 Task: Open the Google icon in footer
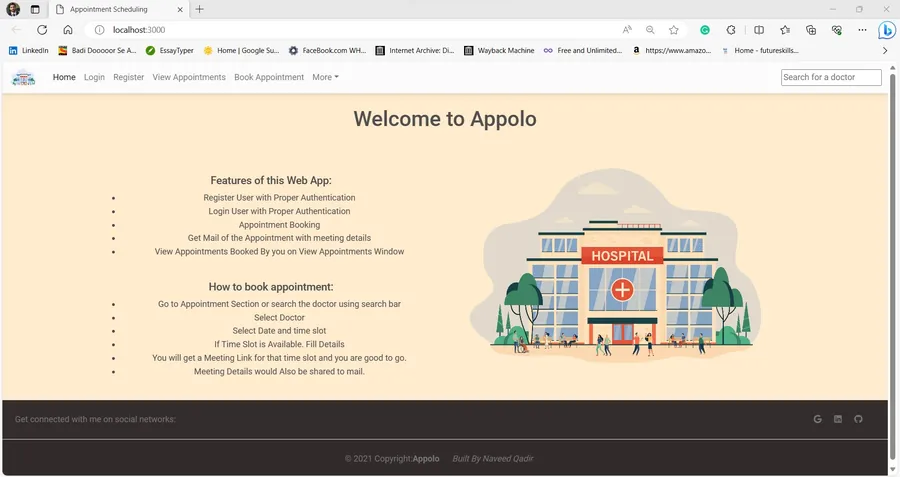(x=817, y=419)
